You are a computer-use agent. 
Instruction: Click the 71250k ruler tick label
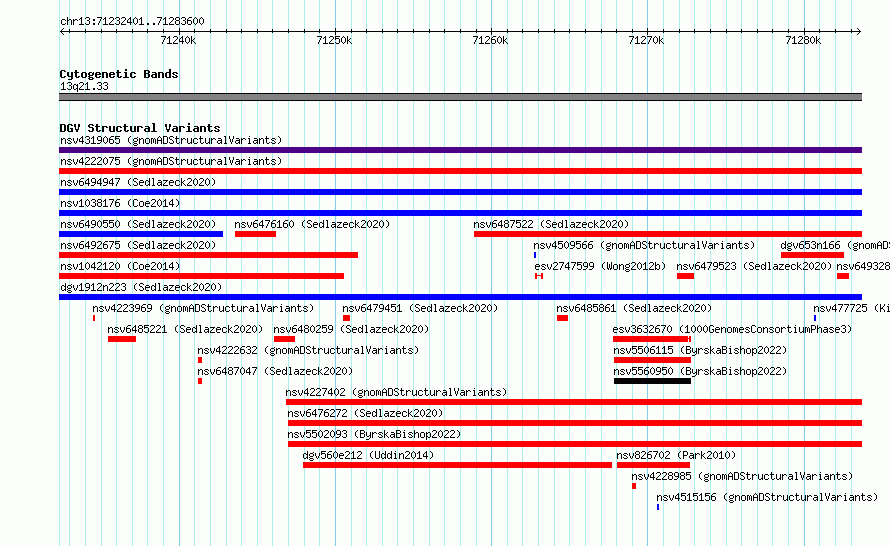(334, 40)
